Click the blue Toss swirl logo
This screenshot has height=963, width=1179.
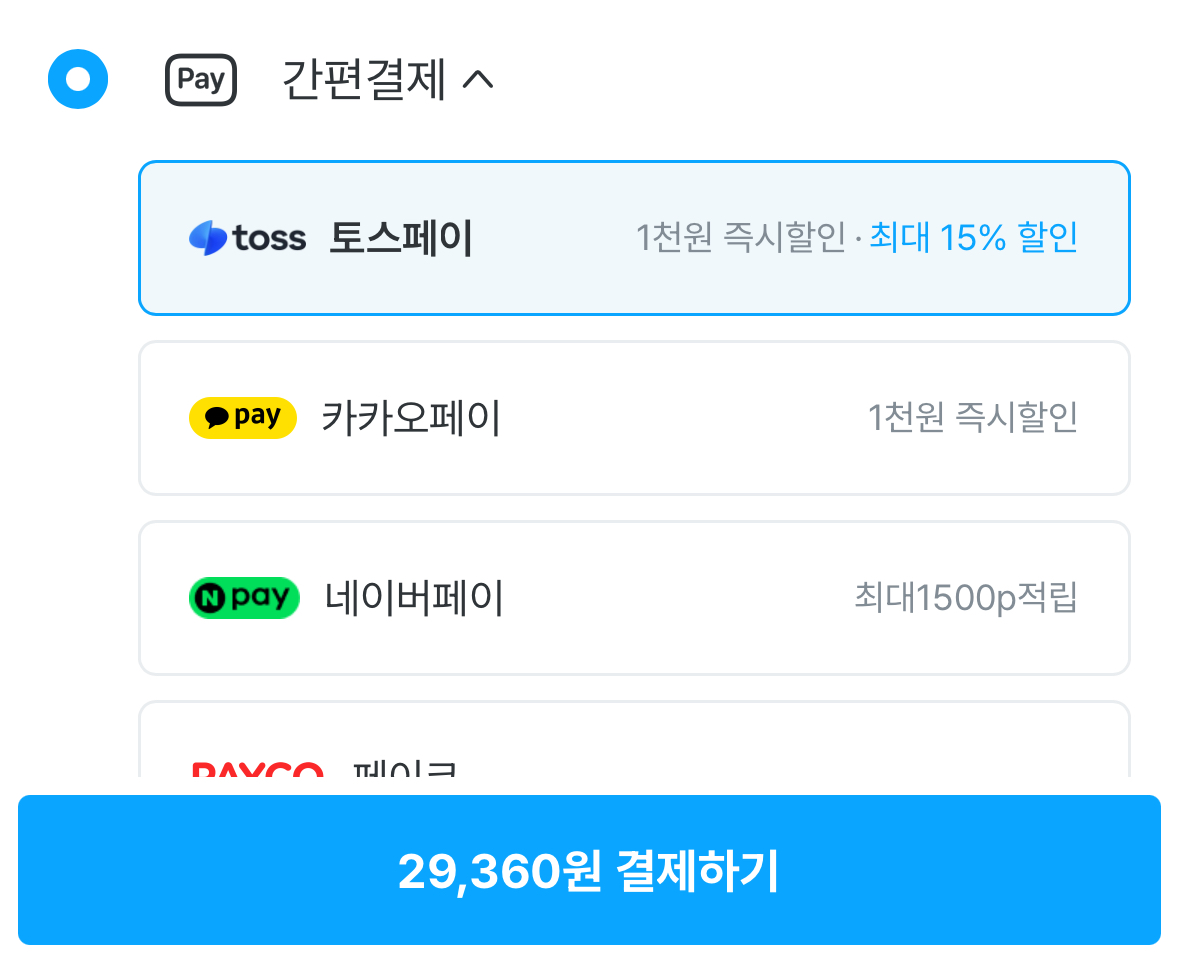coord(207,237)
